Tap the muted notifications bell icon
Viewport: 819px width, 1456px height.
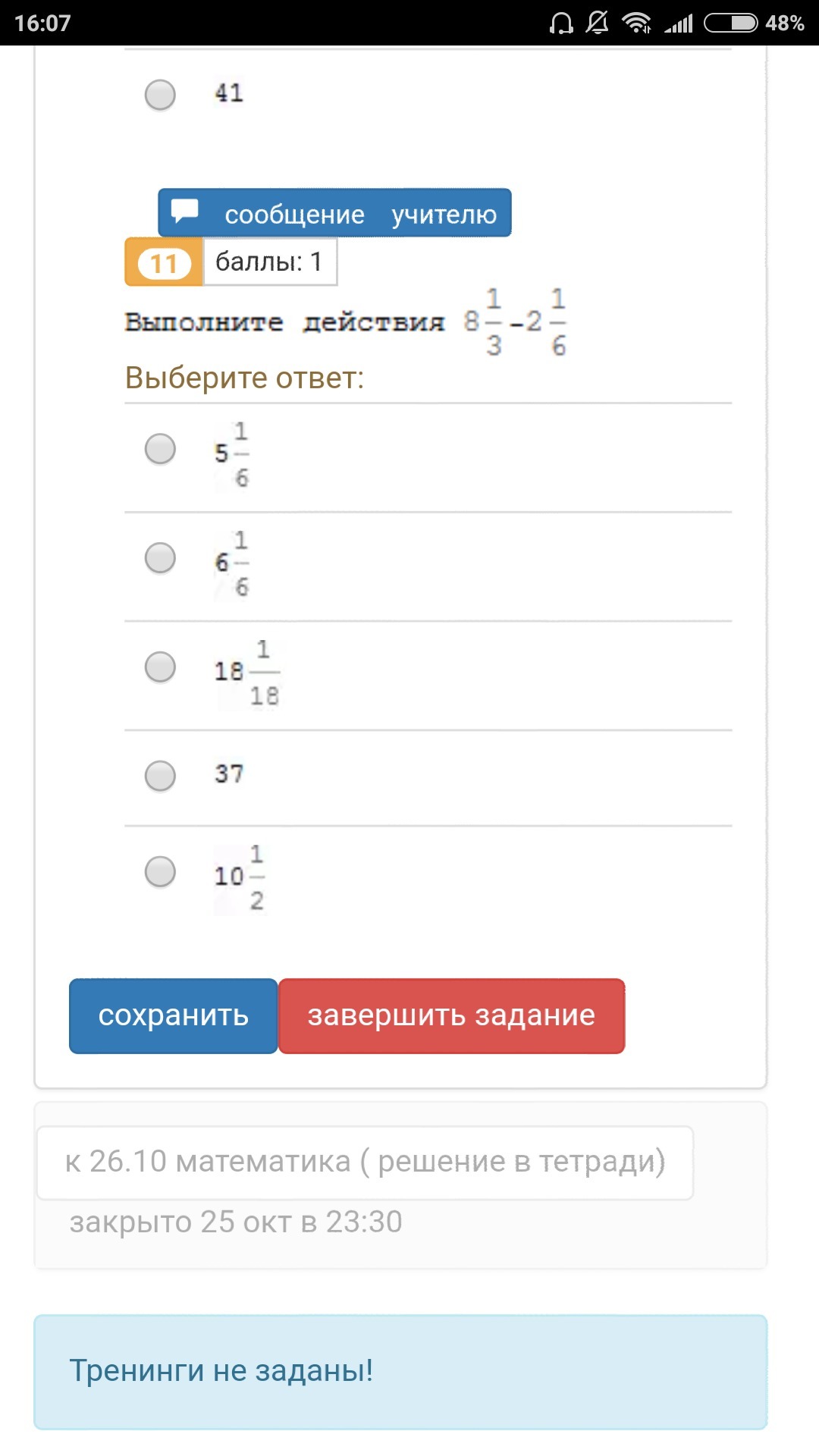click(x=598, y=24)
